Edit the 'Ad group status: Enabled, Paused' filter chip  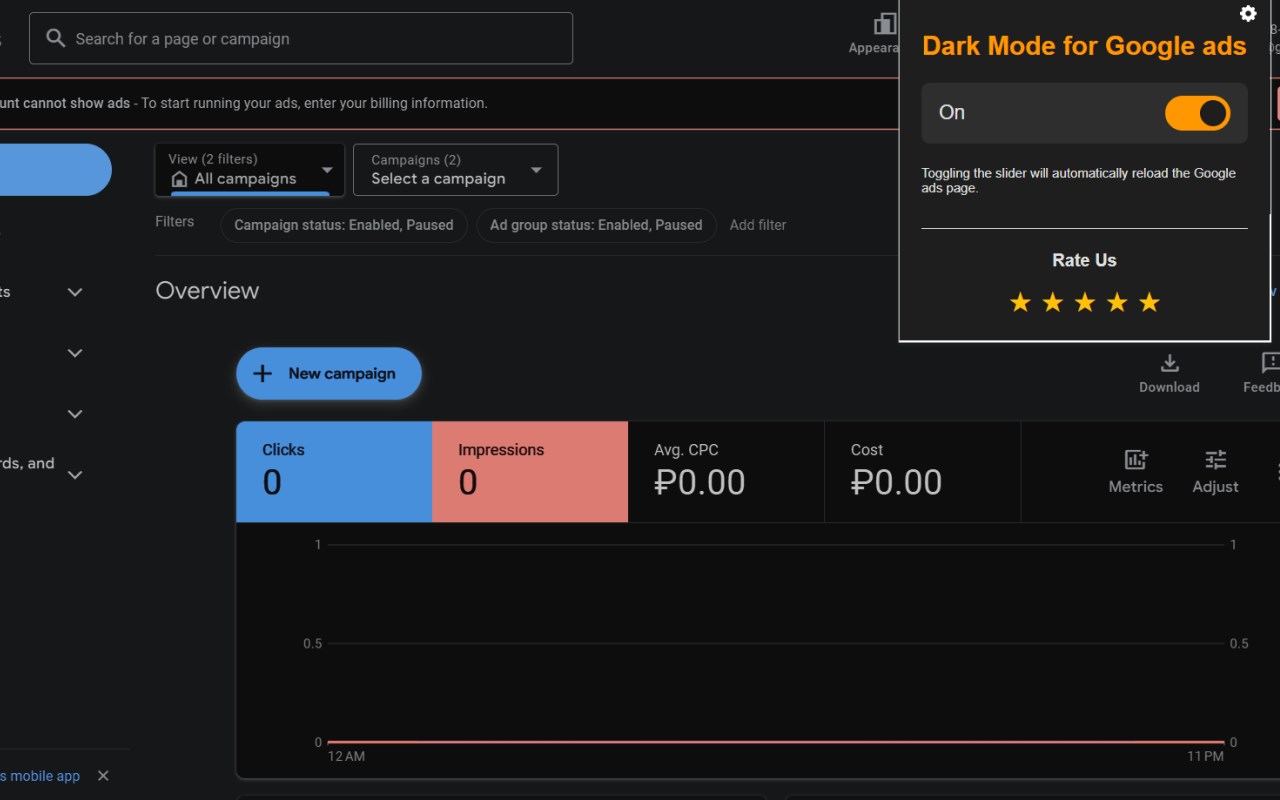pyautogui.click(x=596, y=225)
